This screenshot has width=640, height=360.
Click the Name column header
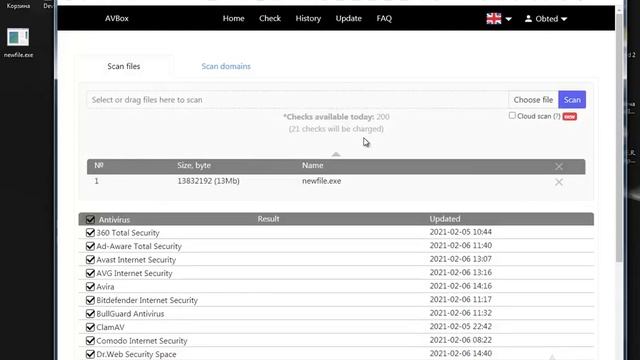(313, 165)
